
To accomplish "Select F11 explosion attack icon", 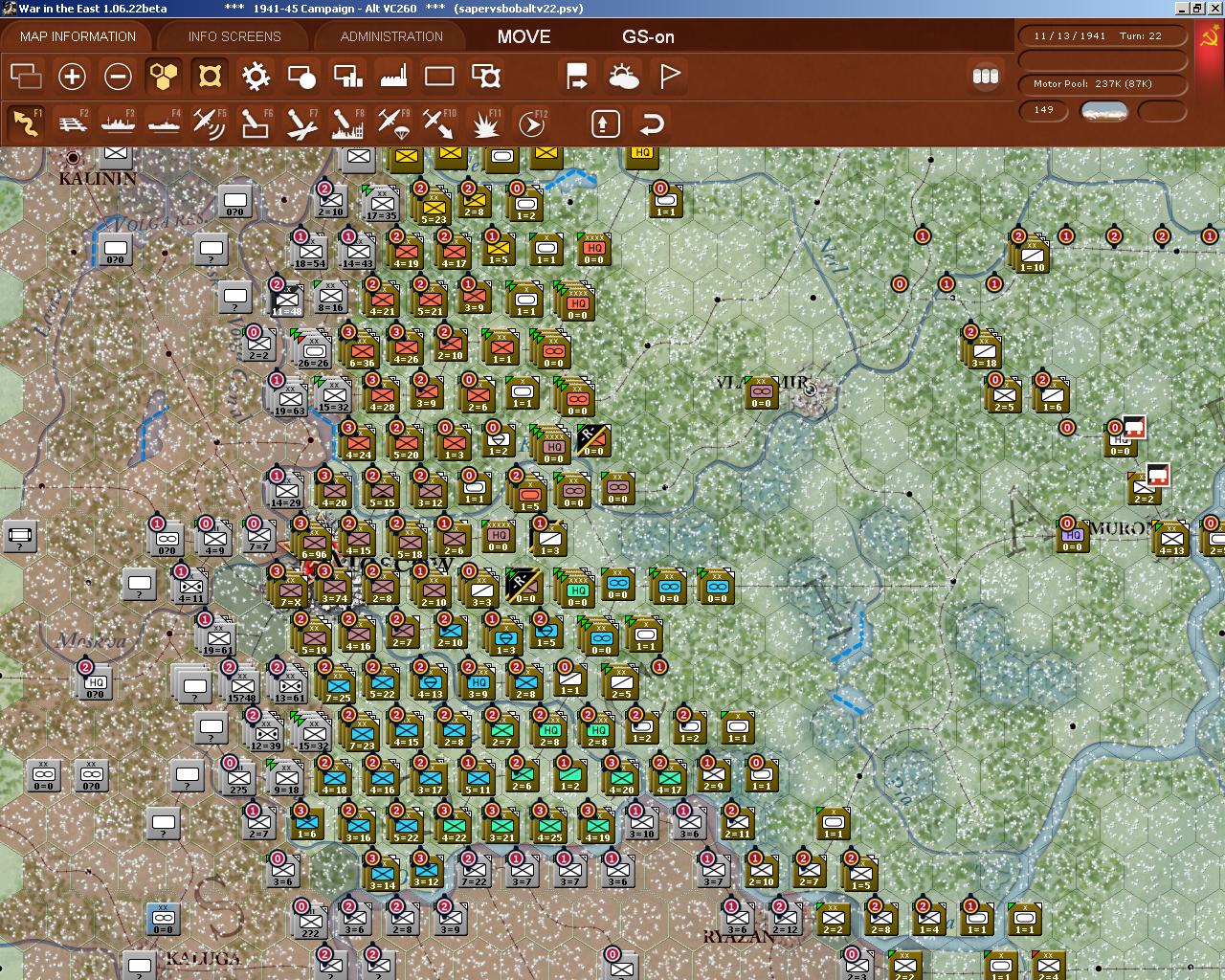I will click(x=486, y=123).
